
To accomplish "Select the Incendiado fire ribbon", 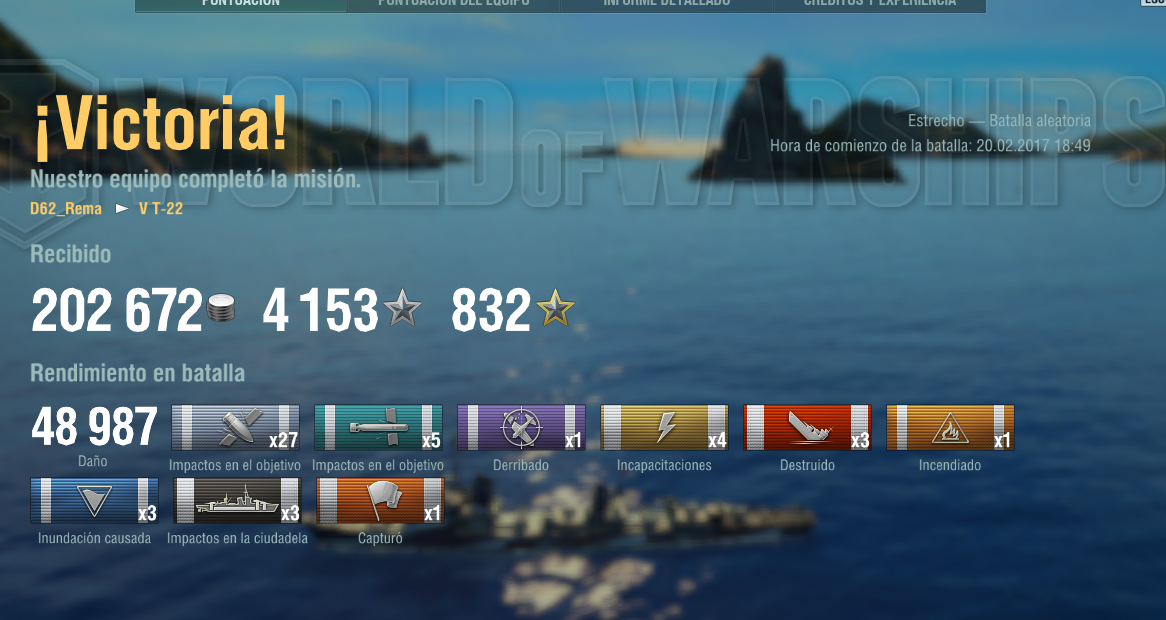I will tap(950, 427).
